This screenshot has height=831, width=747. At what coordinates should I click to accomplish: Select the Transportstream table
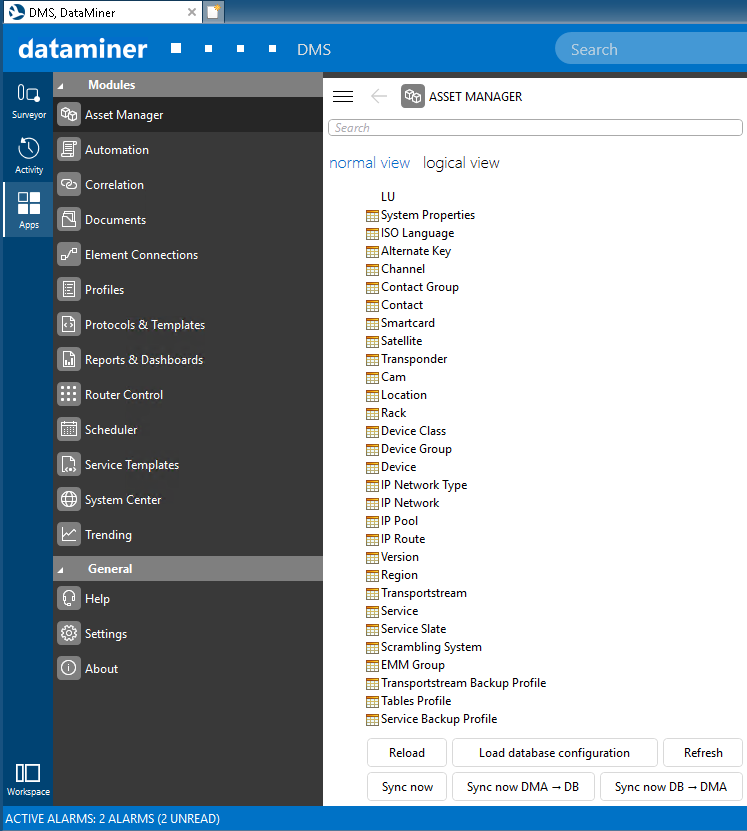[424, 594]
